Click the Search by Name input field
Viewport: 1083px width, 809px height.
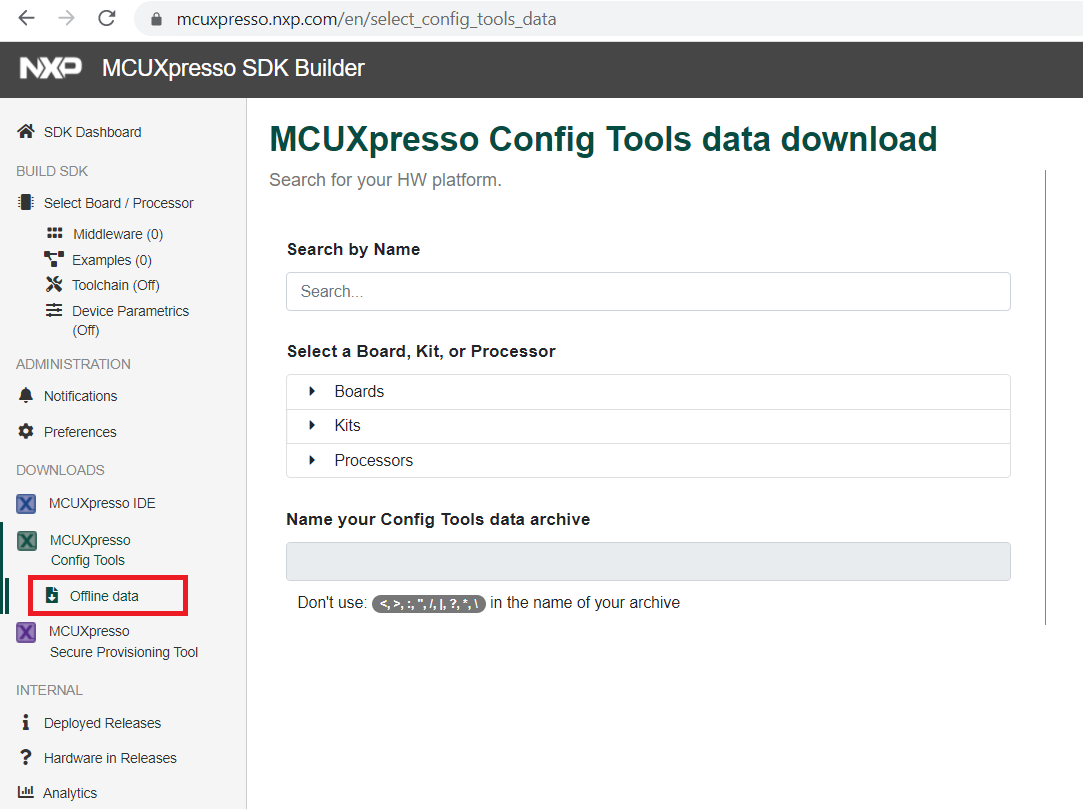[x=648, y=291]
